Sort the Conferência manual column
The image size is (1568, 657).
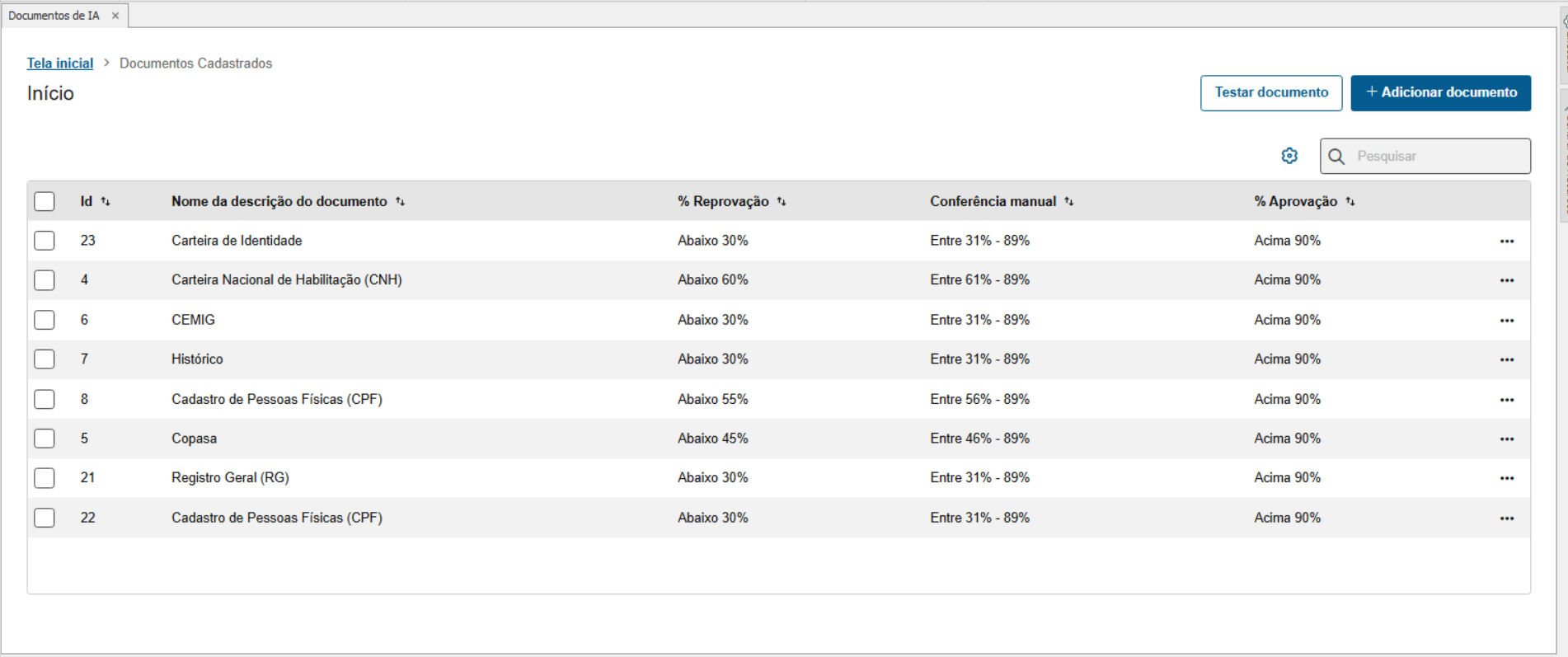point(1068,202)
